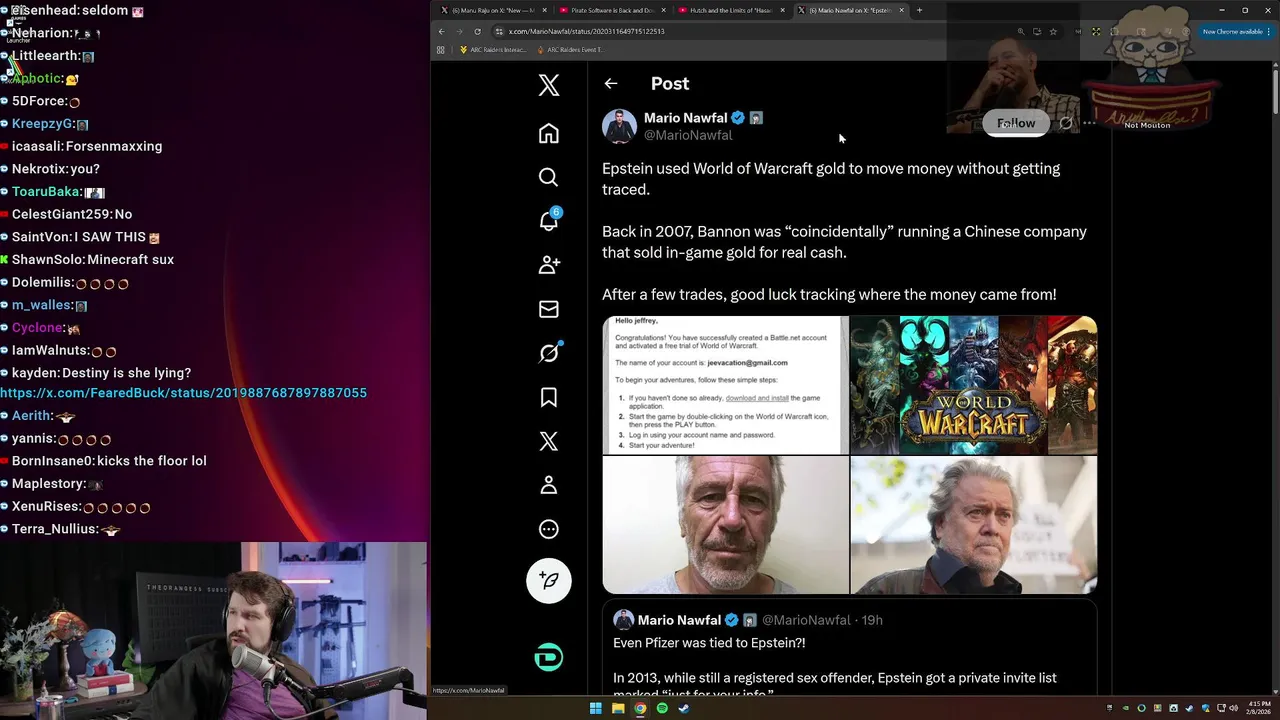Switch to Hutch and the Limits tab
Image resolution: width=1280 pixels, height=720 pixels.
click(x=731, y=10)
